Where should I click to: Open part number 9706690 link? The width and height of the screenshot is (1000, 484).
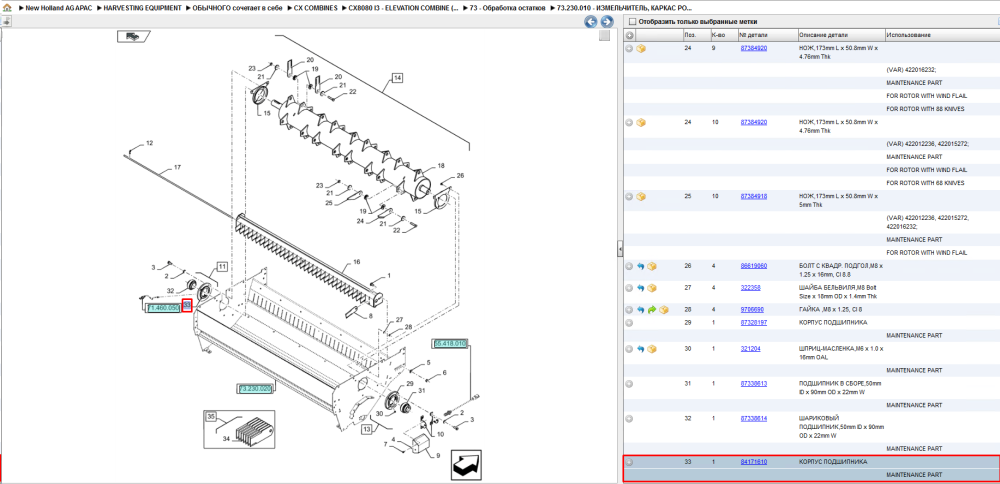point(751,310)
